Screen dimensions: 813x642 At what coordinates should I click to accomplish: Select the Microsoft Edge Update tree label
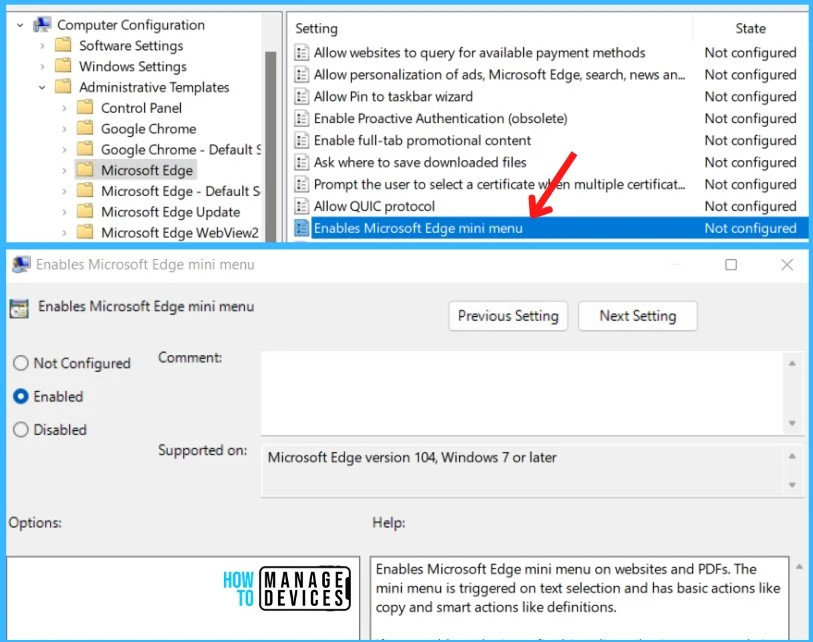[x=171, y=212]
